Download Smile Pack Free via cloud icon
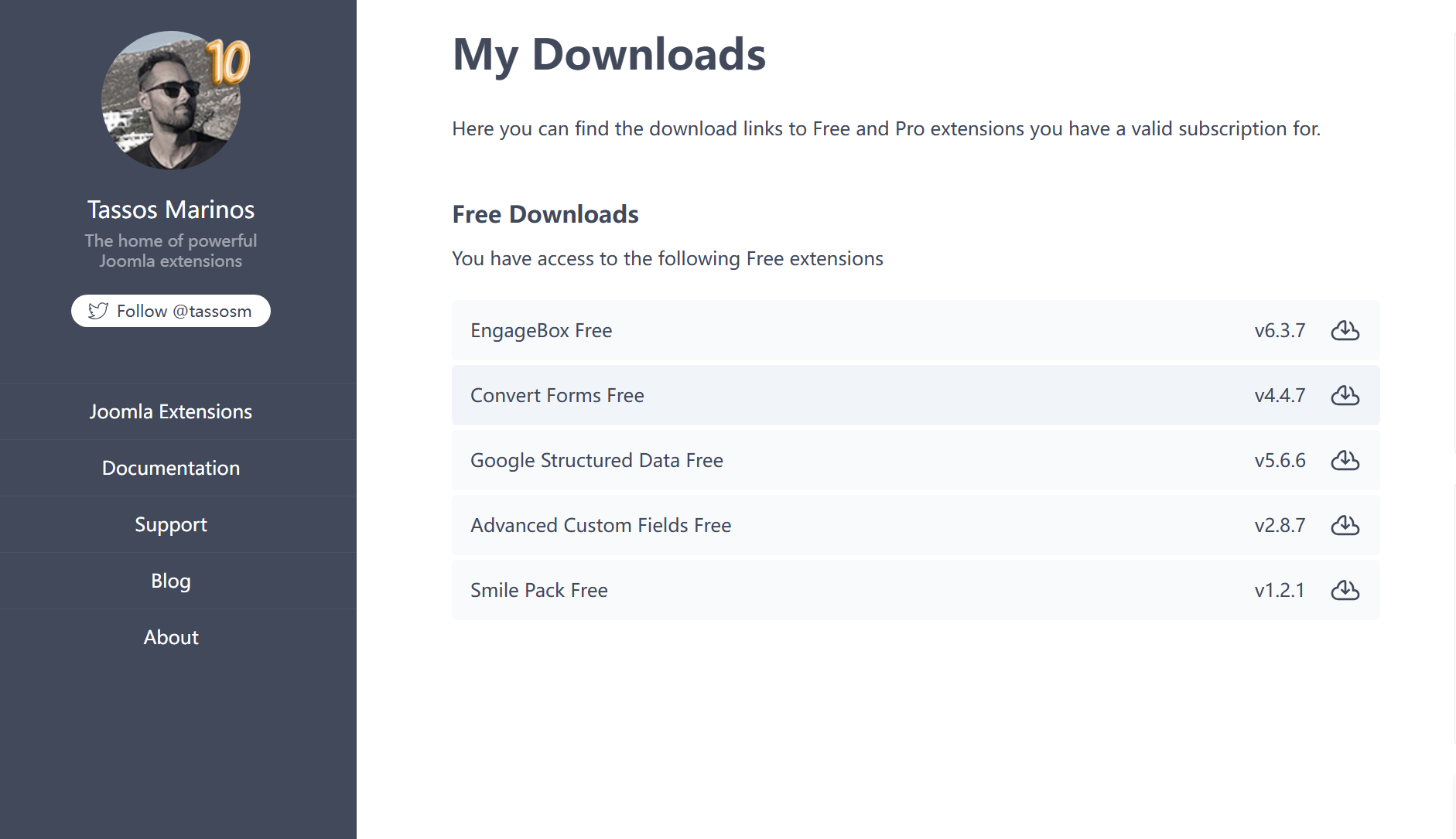The height and width of the screenshot is (839, 1456). coord(1345,590)
